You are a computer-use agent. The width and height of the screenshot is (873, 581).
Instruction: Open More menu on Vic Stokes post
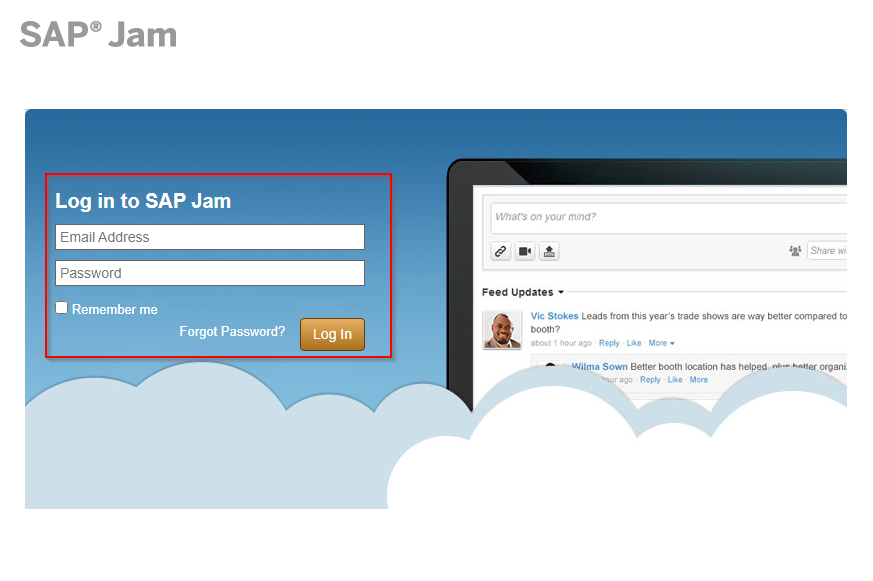[661, 343]
